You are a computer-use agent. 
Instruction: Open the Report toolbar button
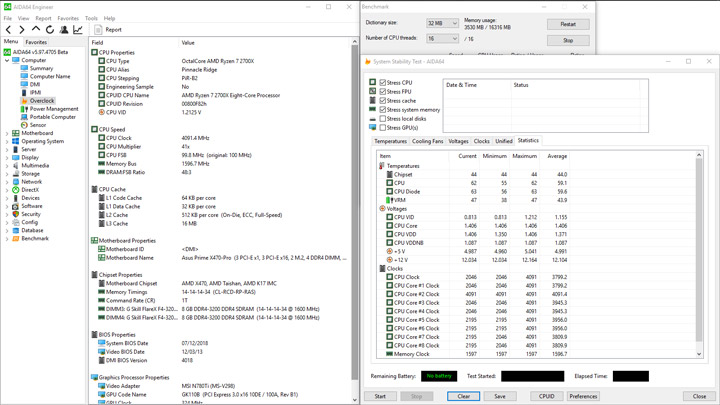click(x=108, y=29)
